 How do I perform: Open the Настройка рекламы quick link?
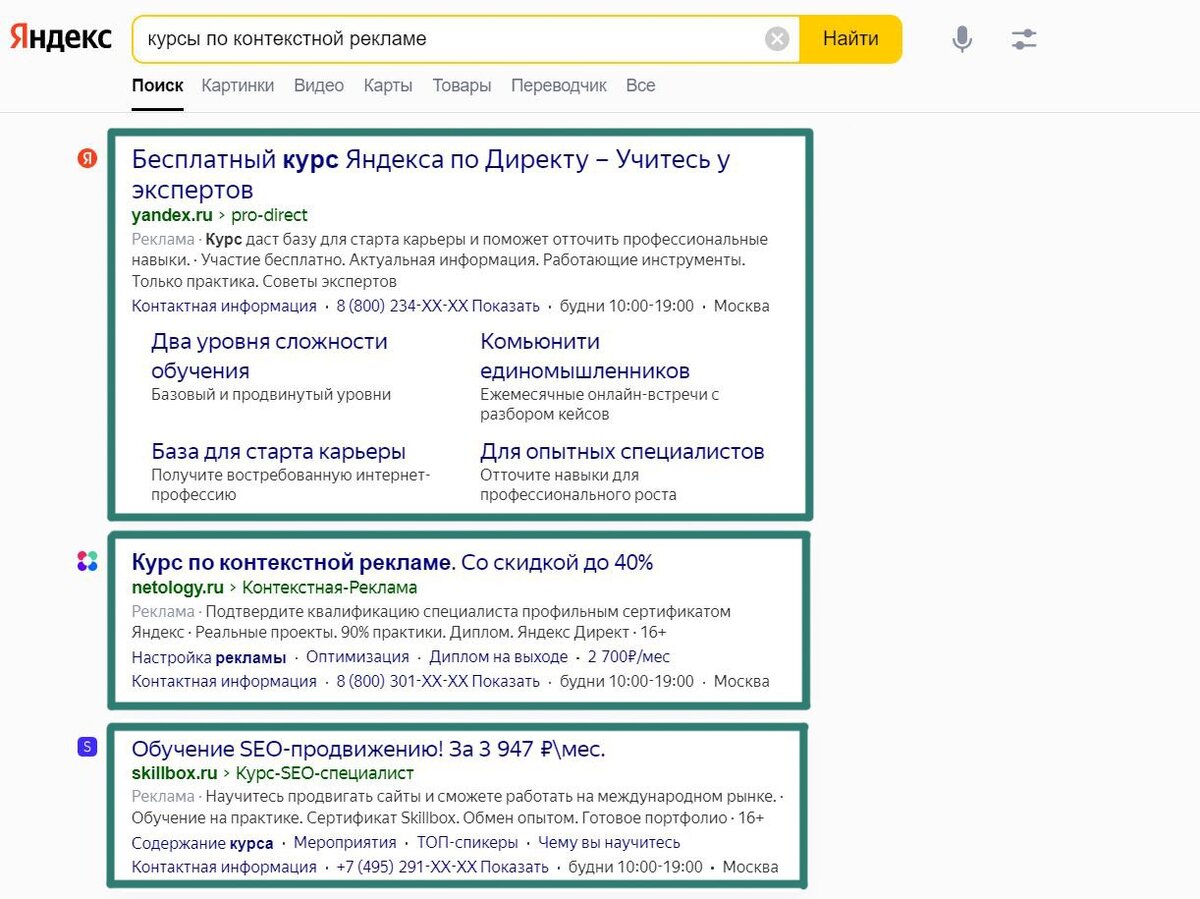click(209, 657)
